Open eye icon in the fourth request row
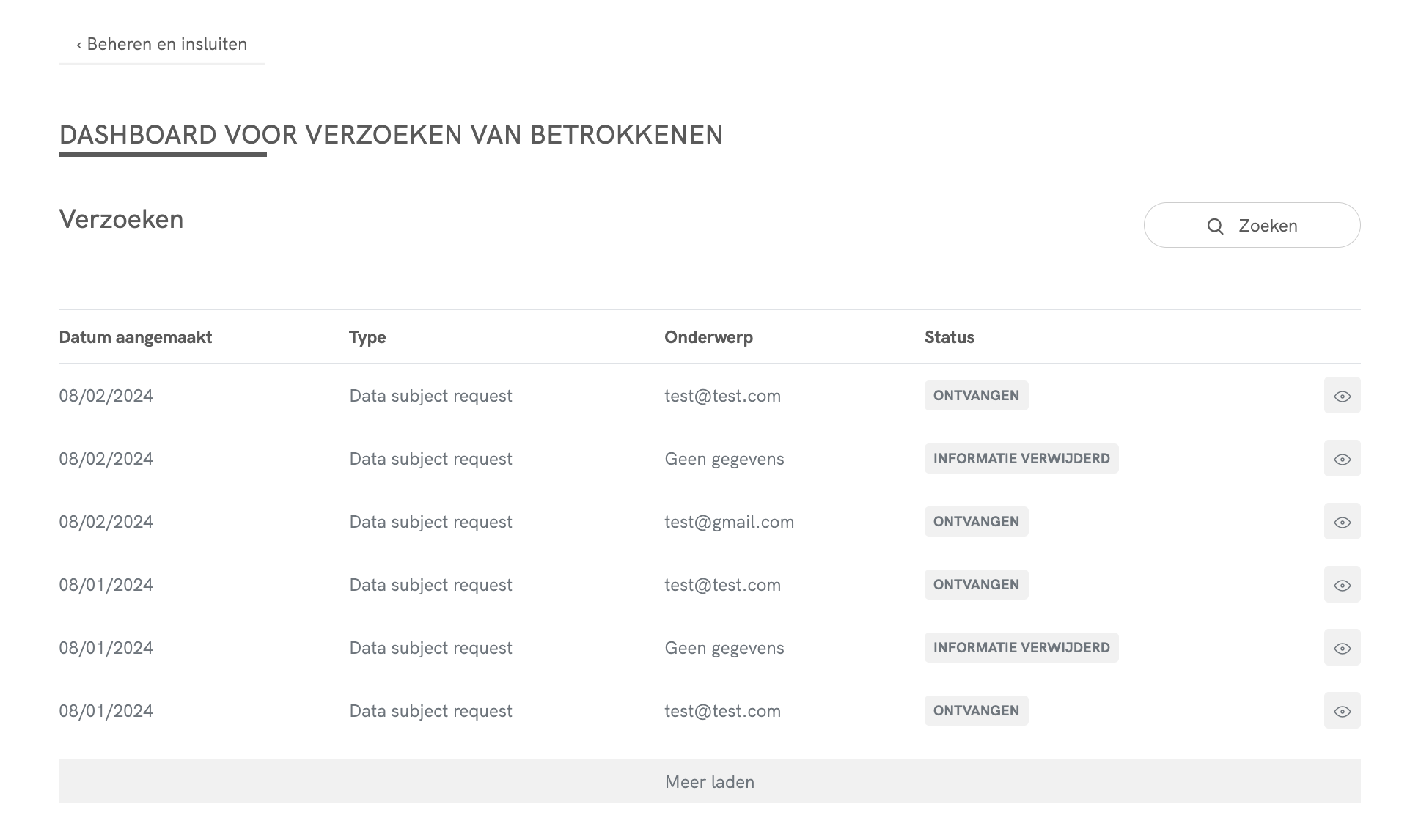Screen dimensions: 1421x840 [x=1342, y=585]
